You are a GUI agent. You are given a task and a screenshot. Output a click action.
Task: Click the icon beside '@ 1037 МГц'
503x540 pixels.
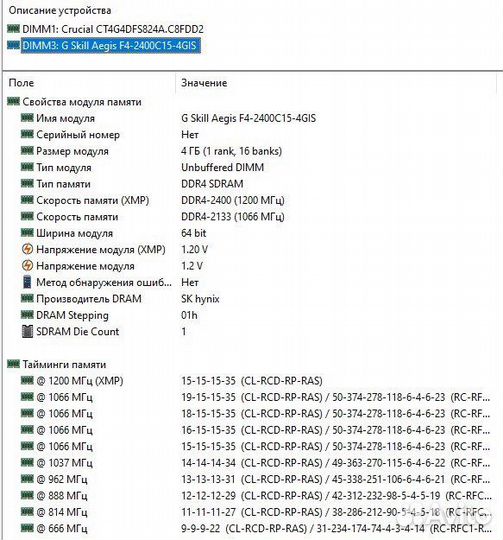pos(27,462)
